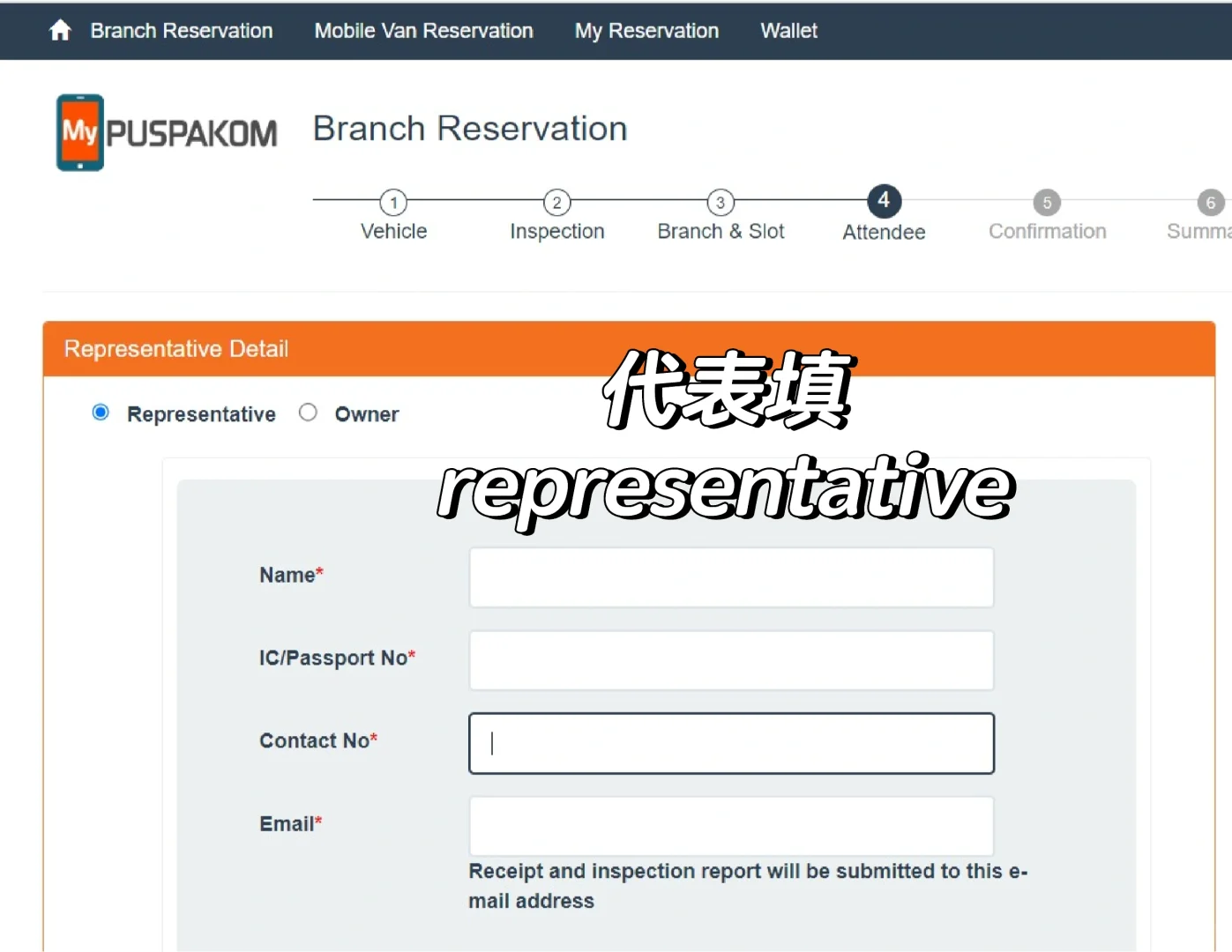The width and height of the screenshot is (1232, 952).
Task: Click the home icon in navigation bar
Action: [x=60, y=30]
